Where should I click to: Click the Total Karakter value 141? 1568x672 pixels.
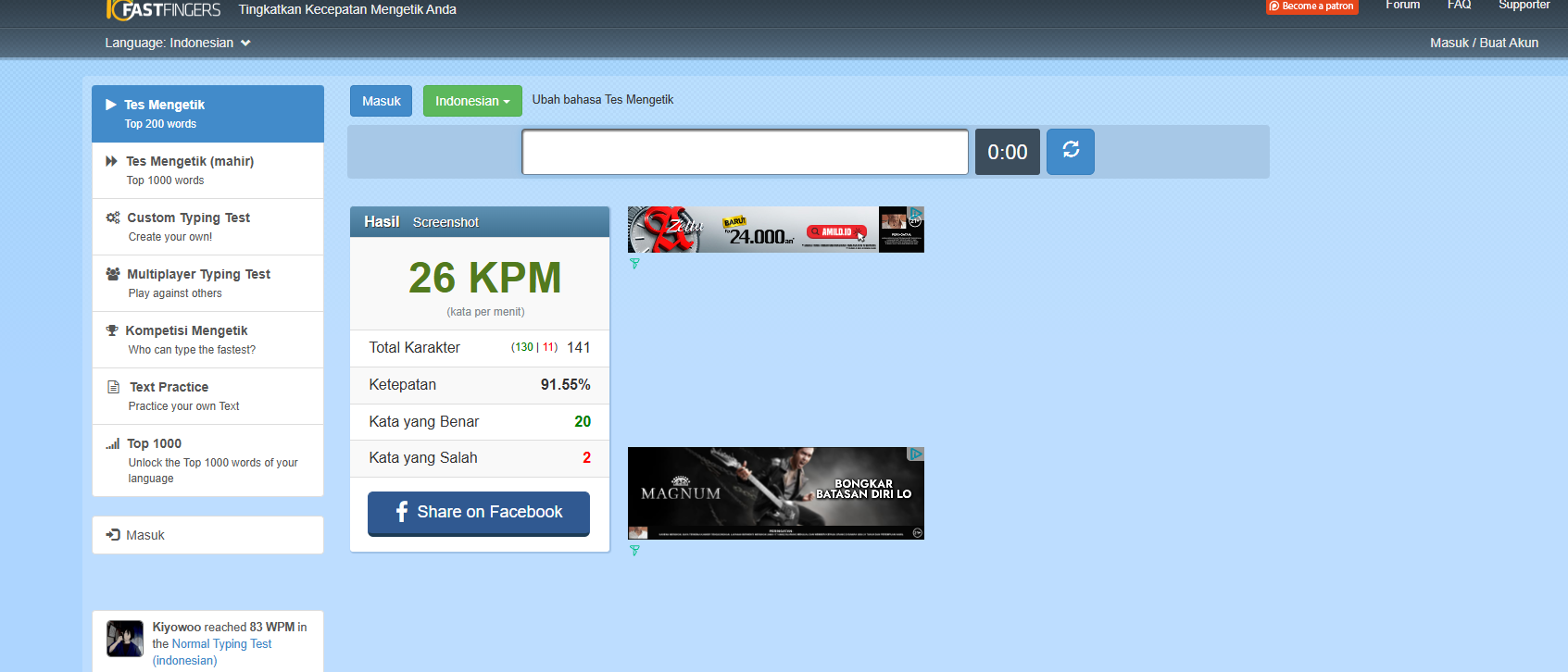point(579,348)
